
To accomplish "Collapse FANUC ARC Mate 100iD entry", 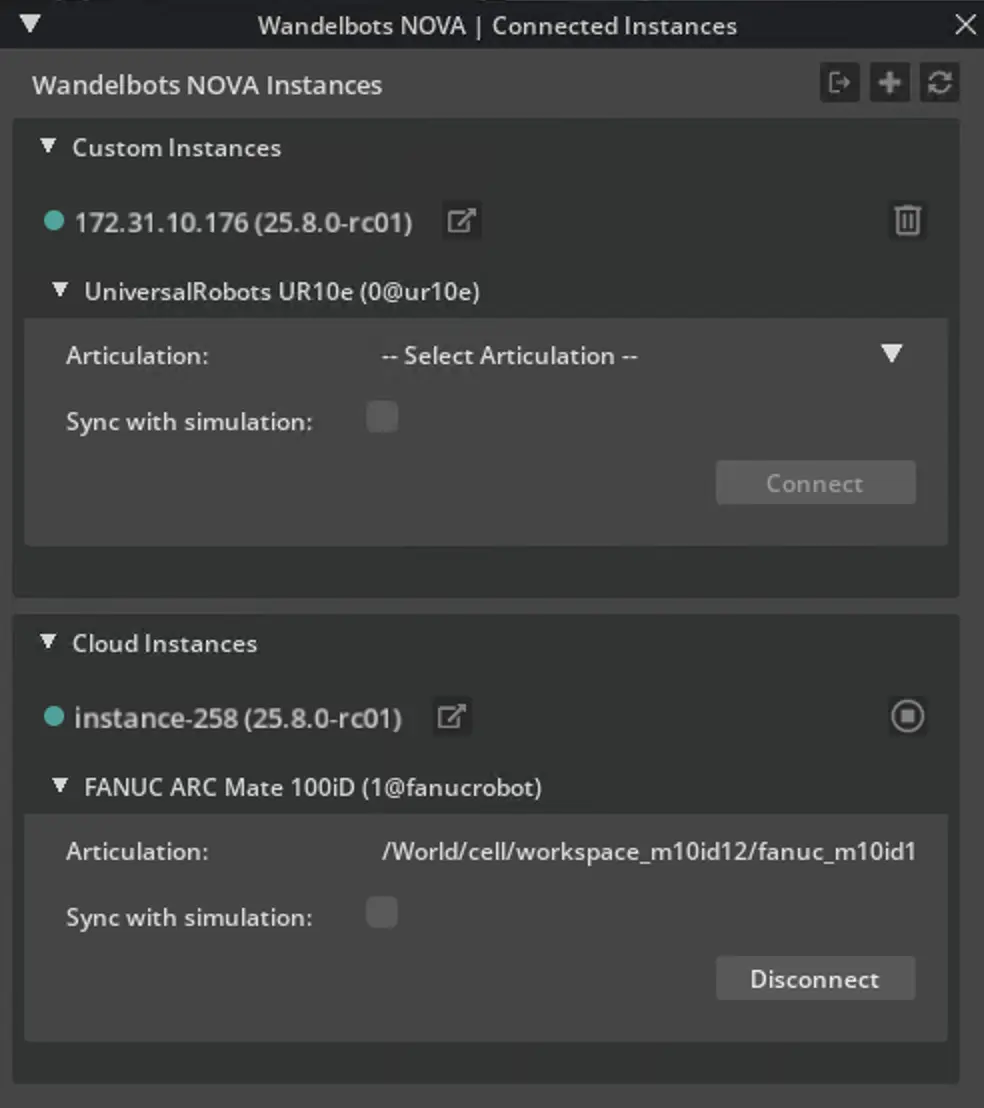I will [x=61, y=786].
